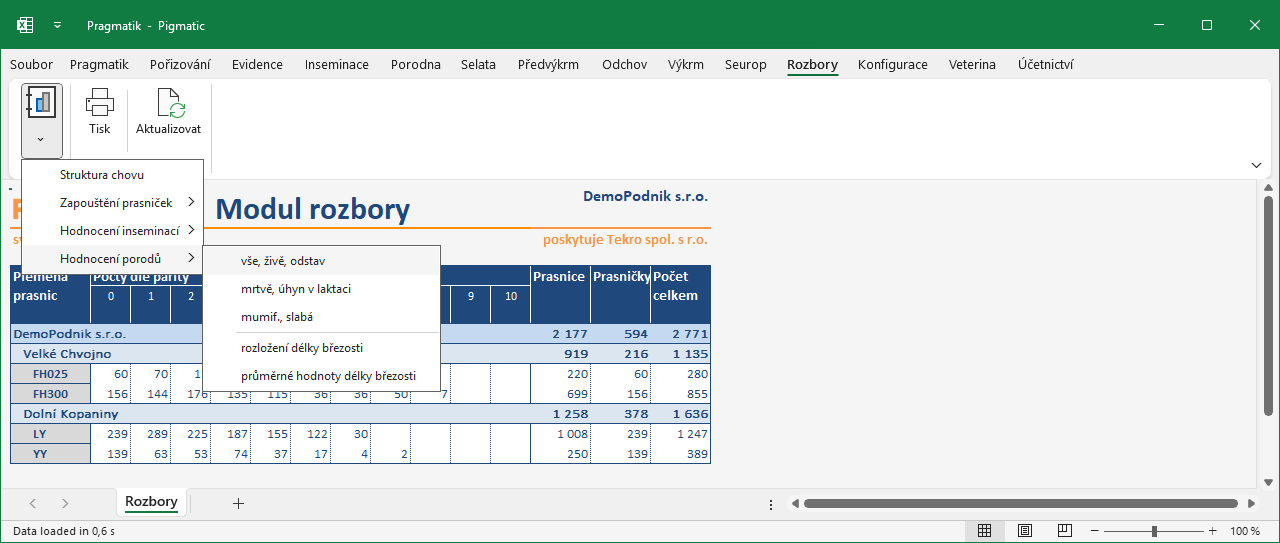Image resolution: width=1280 pixels, height=543 pixels.
Task: Open the Pragmatik ribbon tab
Action: pyautogui.click(x=99, y=65)
